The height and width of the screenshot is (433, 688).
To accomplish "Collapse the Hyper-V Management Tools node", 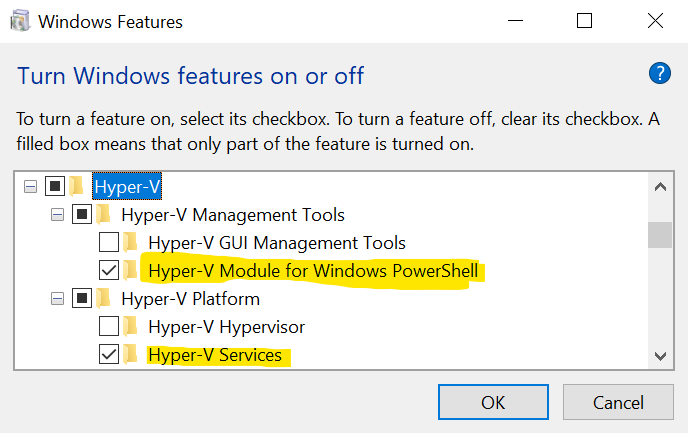I will click(x=57, y=215).
